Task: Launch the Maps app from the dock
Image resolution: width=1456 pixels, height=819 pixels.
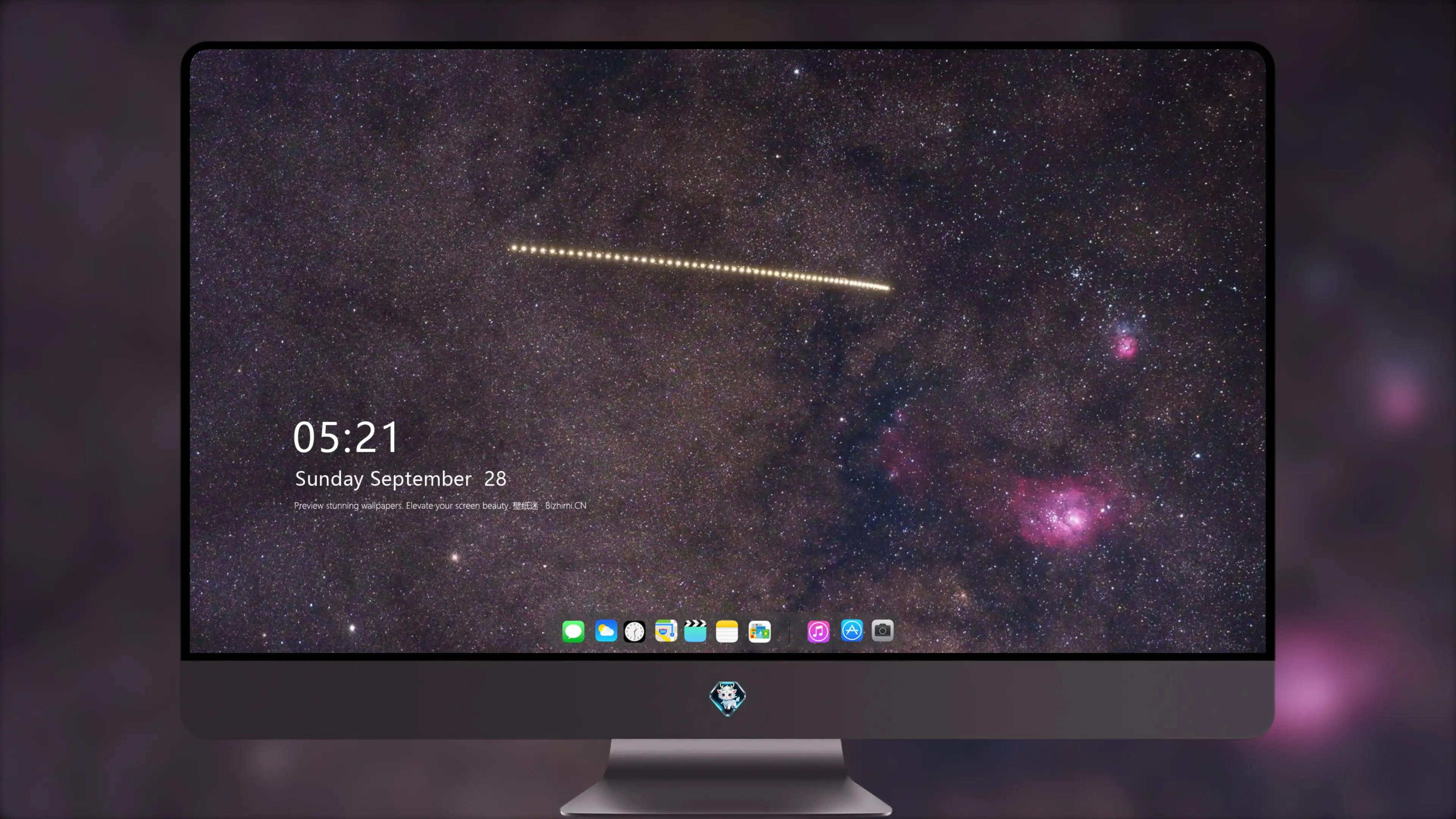Action: tap(666, 631)
